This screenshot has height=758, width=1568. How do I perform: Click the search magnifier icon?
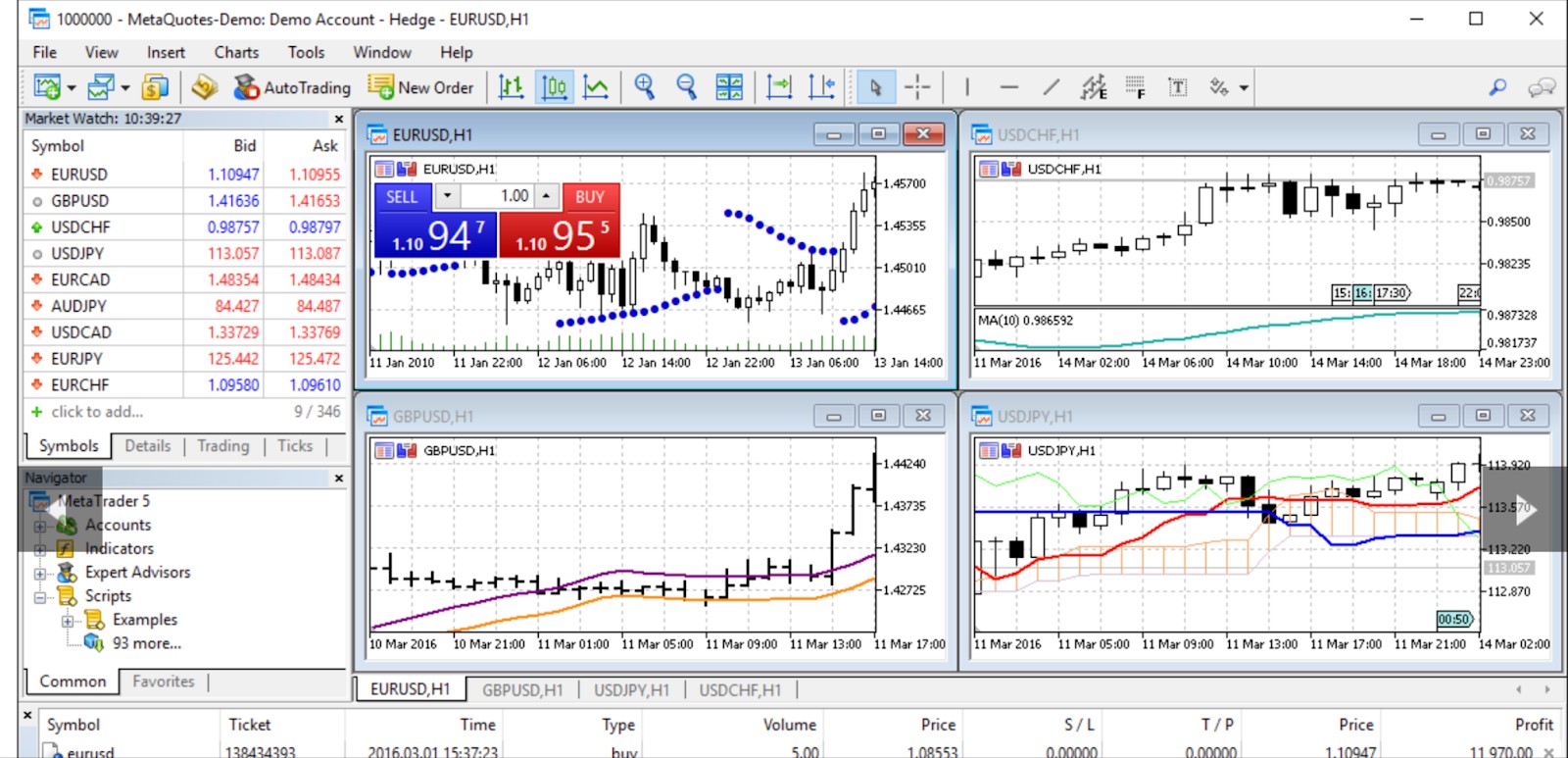tap(1497, 87)
